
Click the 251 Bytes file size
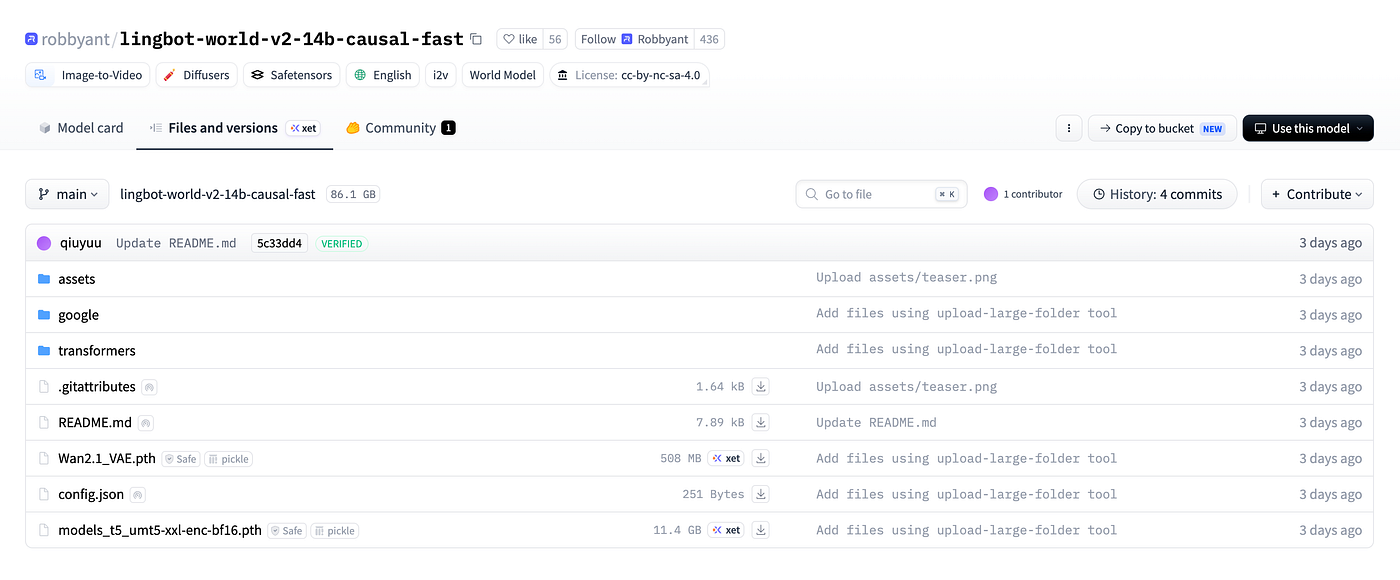[713, 494]
